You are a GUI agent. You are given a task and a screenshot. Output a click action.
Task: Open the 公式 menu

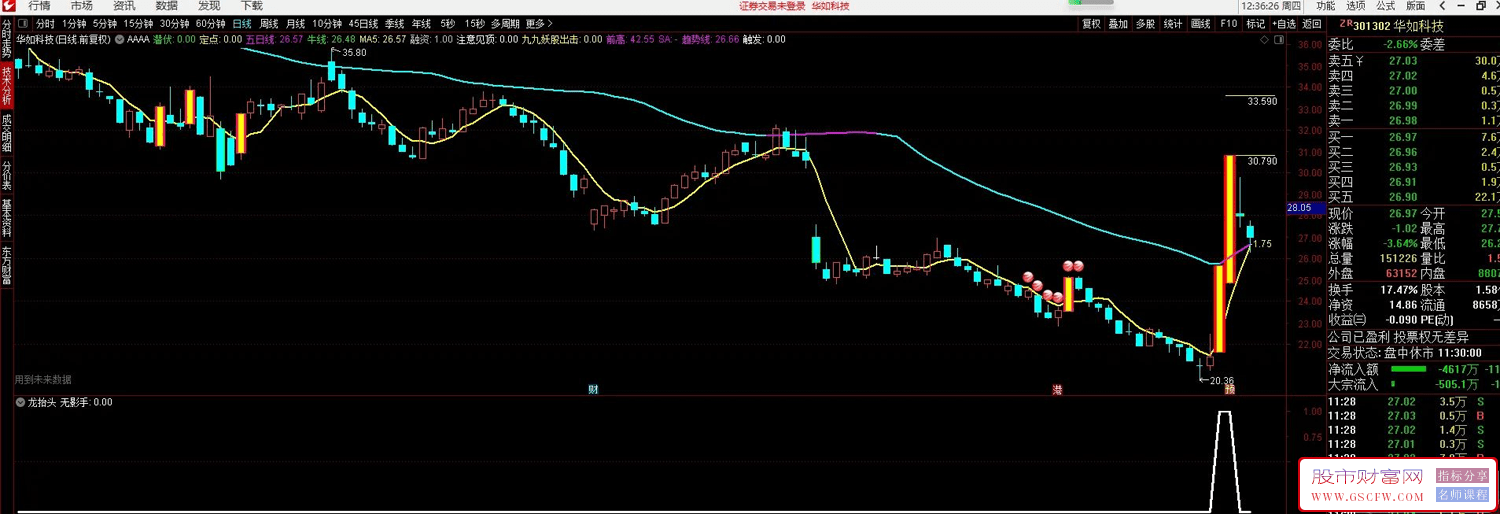click(1385, 6)
